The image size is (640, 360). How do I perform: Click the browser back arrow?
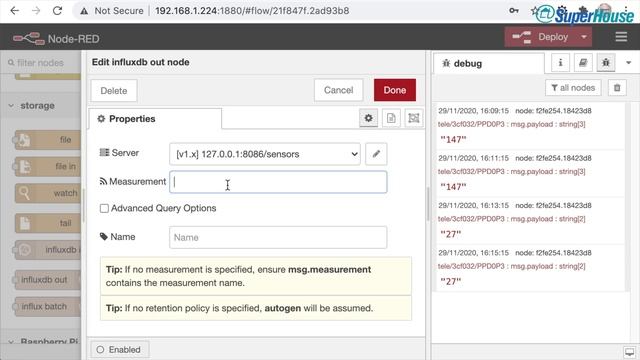(15, 11)
